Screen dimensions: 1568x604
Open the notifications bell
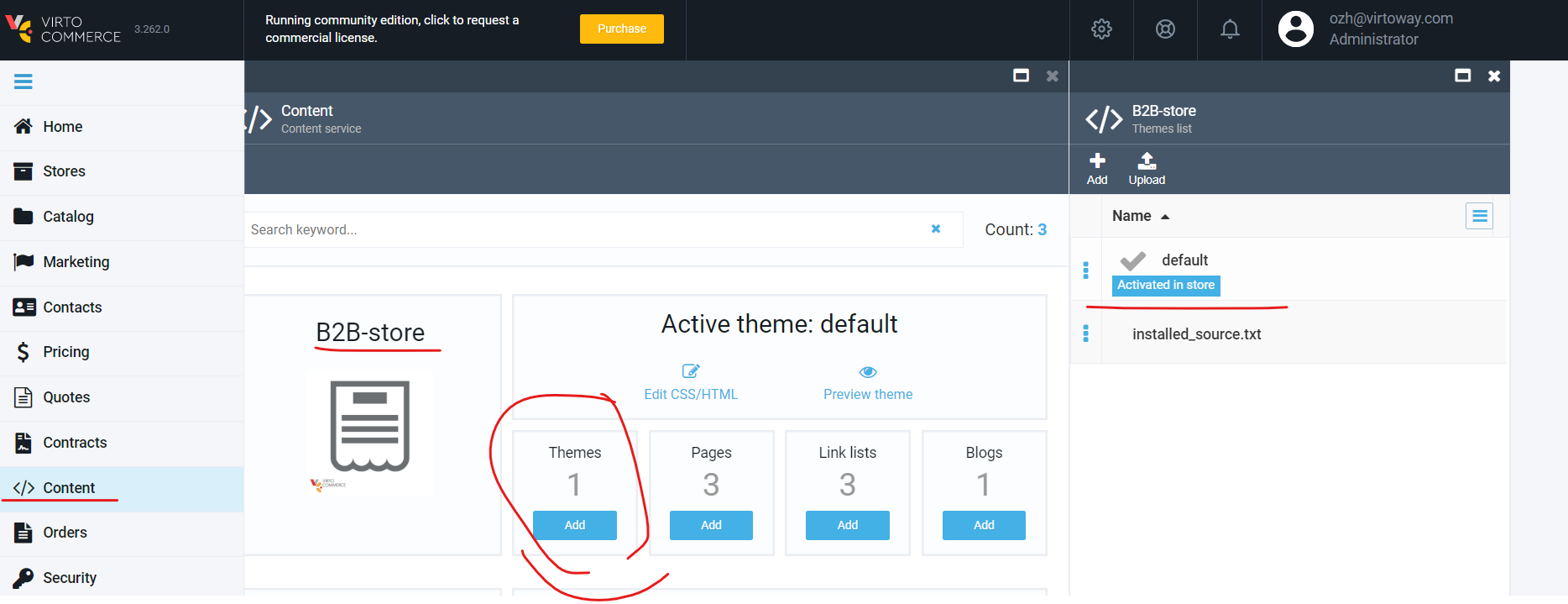pos(1229,29)
